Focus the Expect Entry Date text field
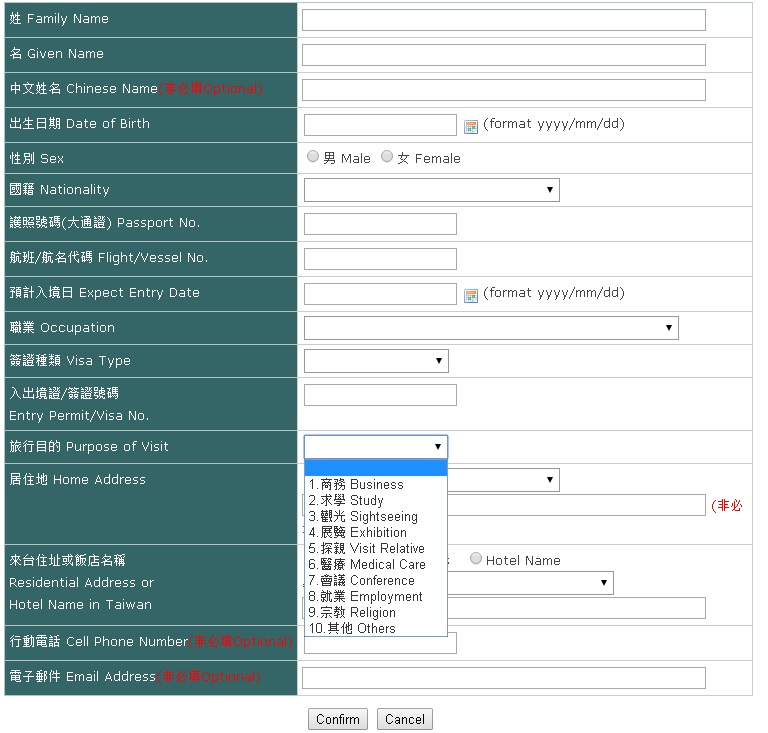 (x=380, y=294)
